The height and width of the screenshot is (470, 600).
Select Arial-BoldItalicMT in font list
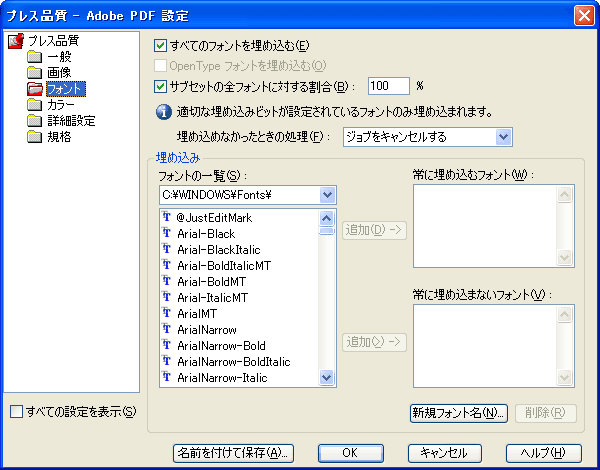coord(224,266)
